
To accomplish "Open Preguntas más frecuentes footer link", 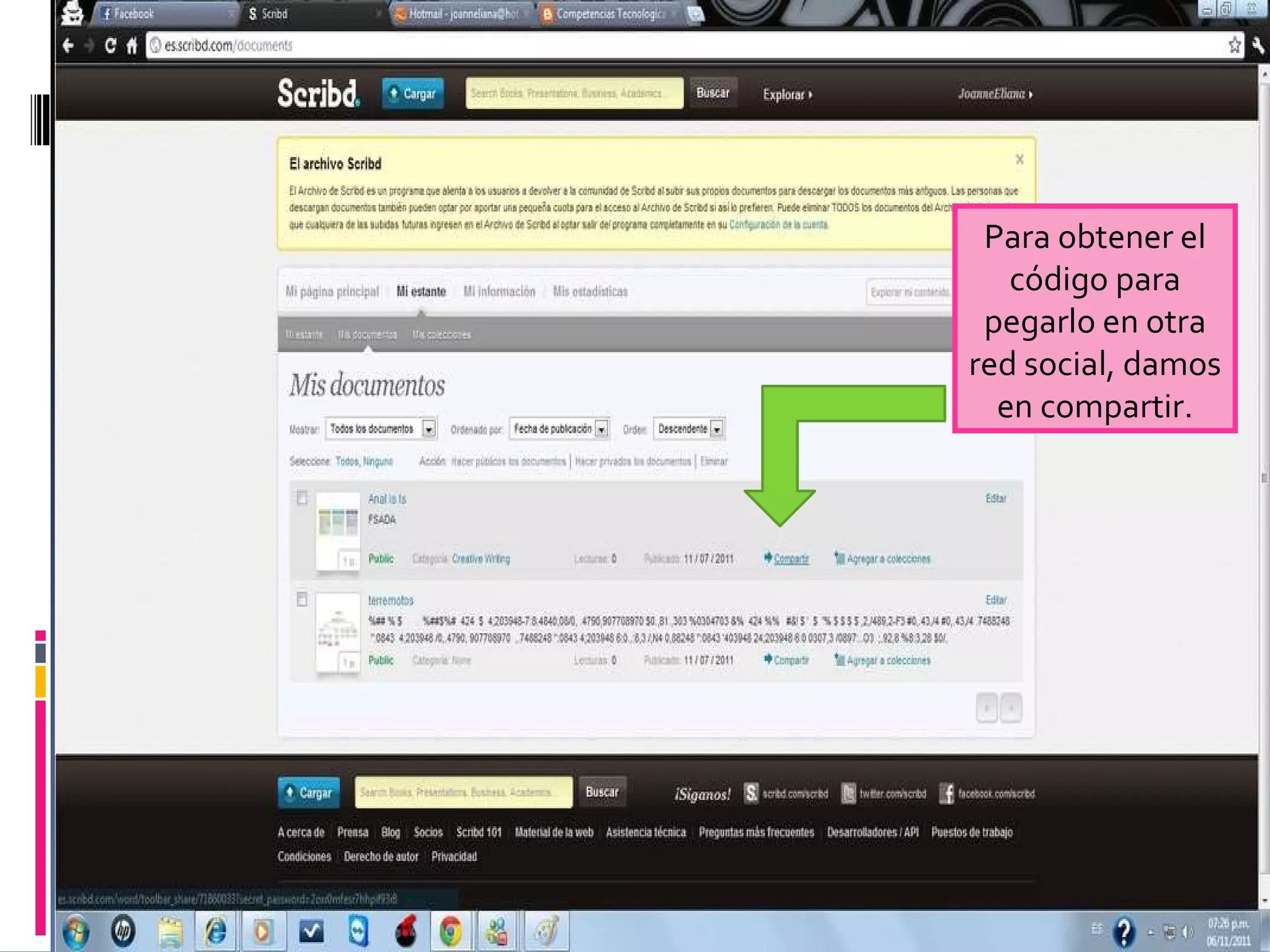I will point(756,832).
